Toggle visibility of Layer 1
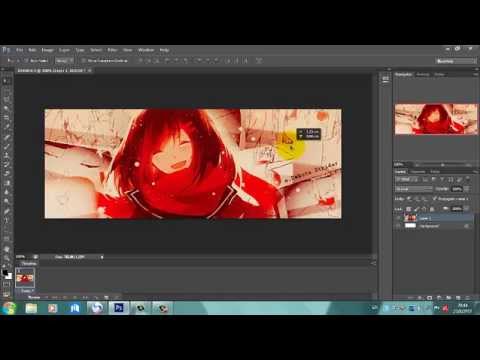 [x=398, y=218]
